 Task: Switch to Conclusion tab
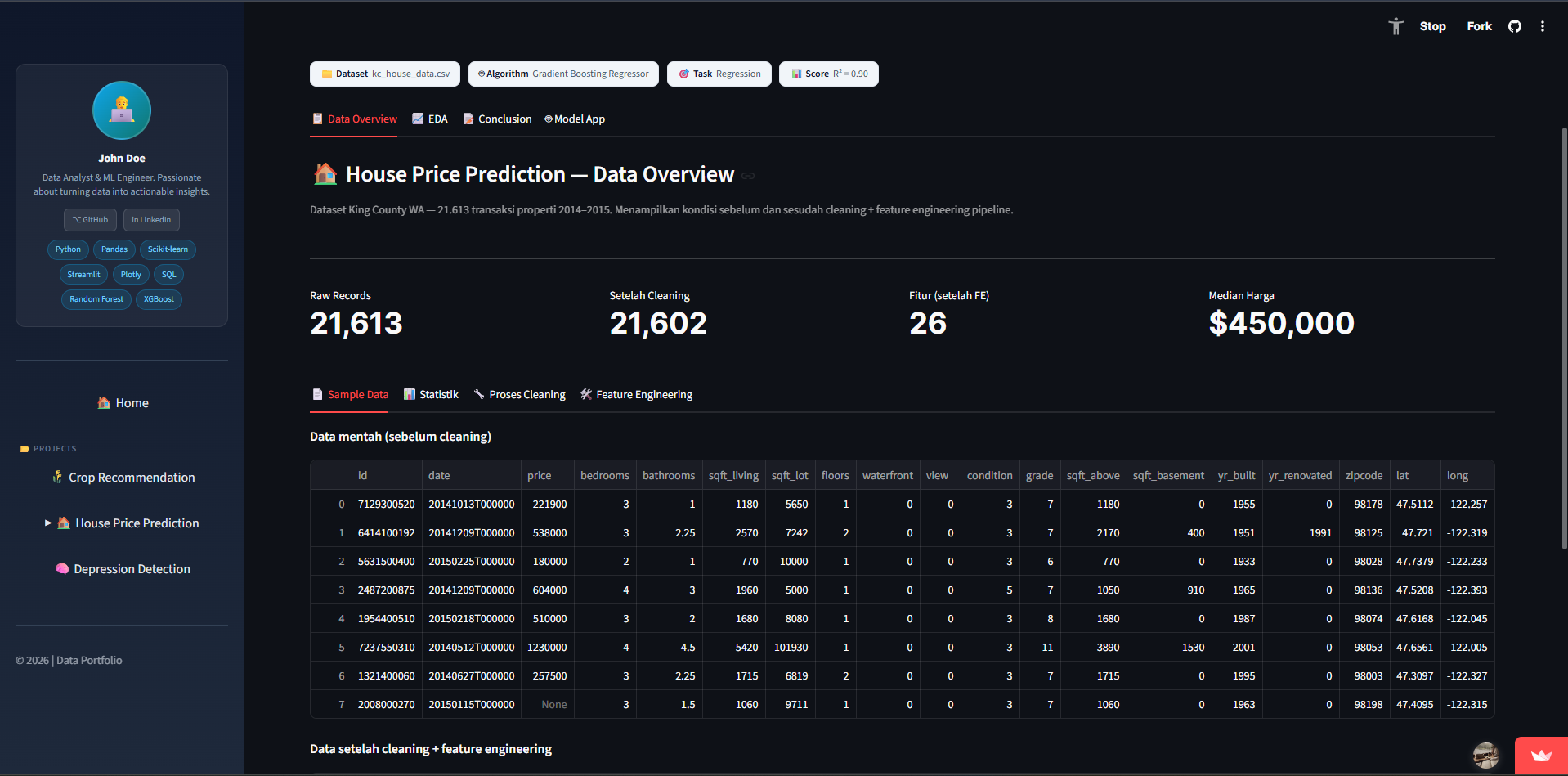tap(497, 119)
